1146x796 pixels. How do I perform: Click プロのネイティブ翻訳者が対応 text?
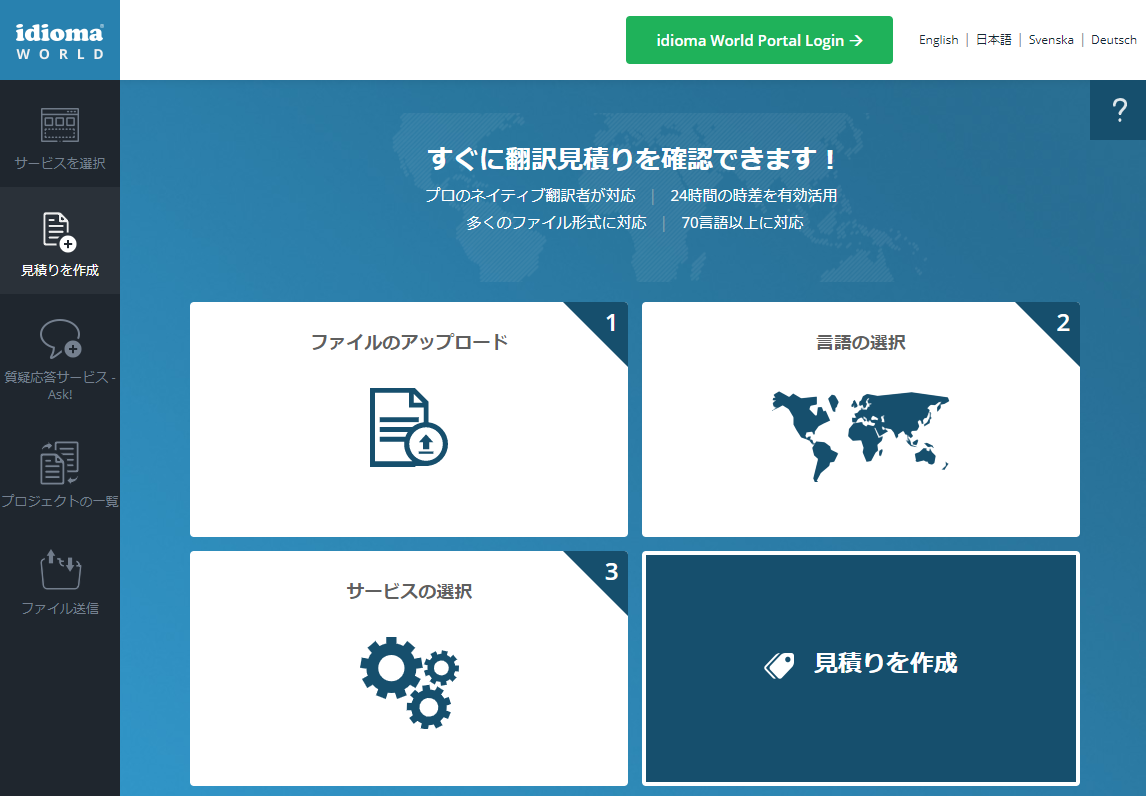(531, 195)
